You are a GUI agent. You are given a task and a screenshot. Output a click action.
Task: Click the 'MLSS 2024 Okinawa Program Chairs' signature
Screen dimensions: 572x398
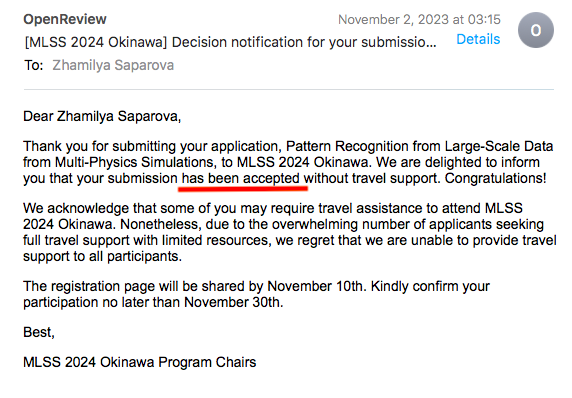[140, 362]
